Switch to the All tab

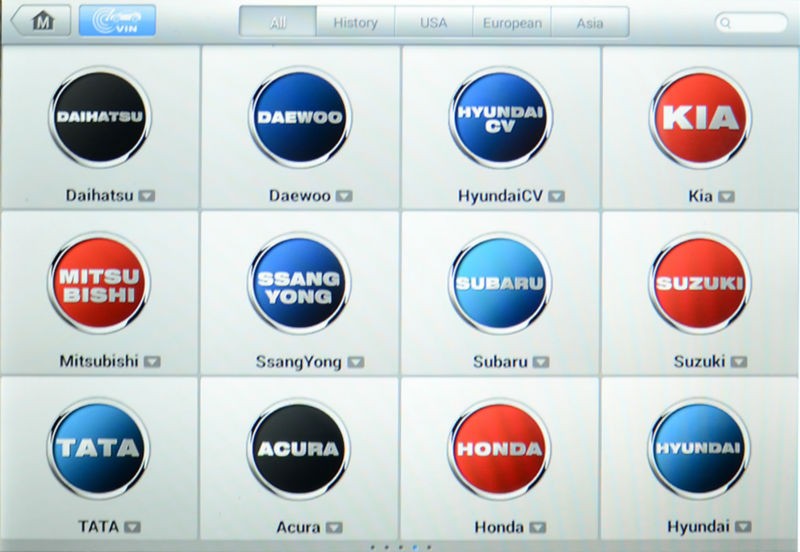pyautogui.click(x=278, y=22)
